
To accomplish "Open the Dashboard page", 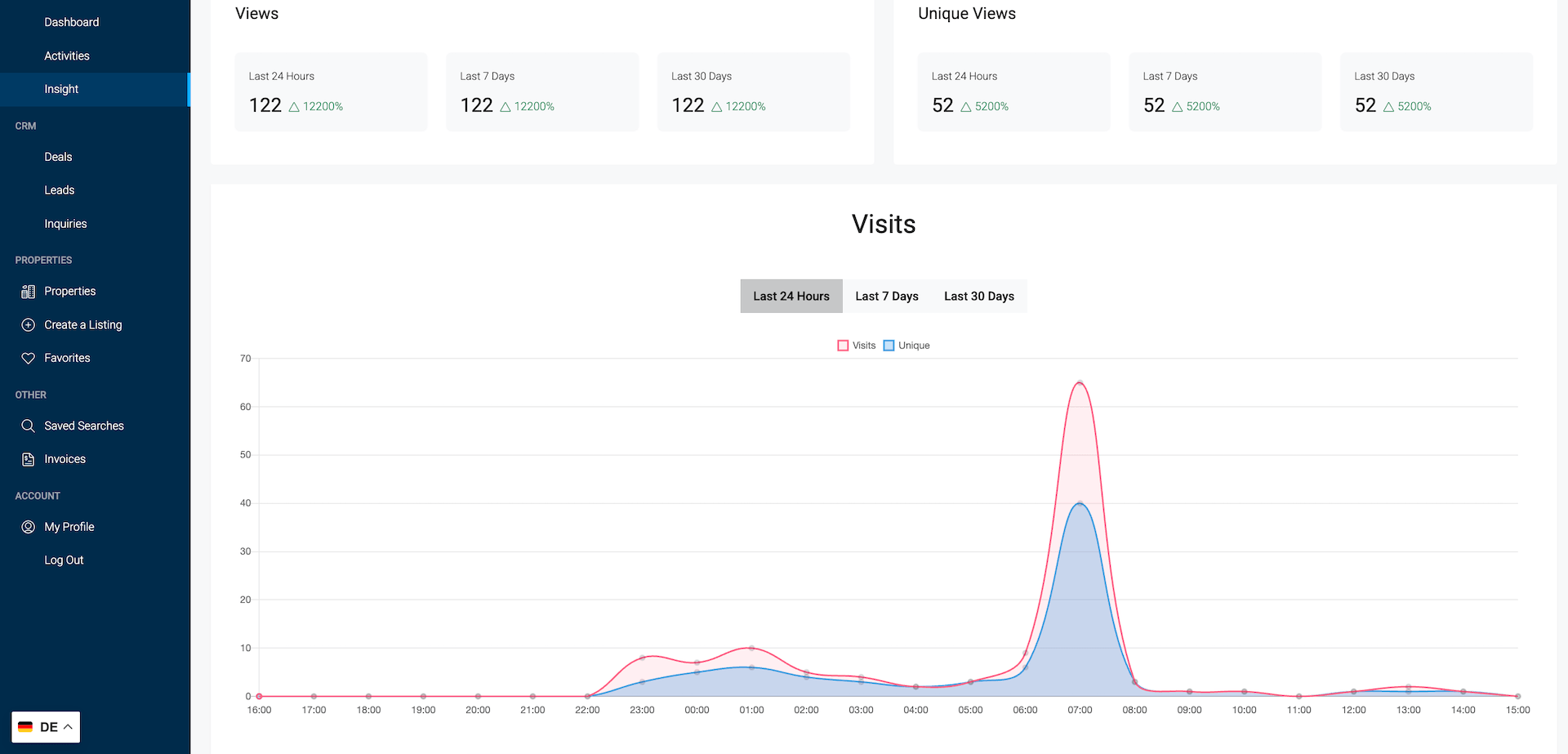I will click(72, 22).
